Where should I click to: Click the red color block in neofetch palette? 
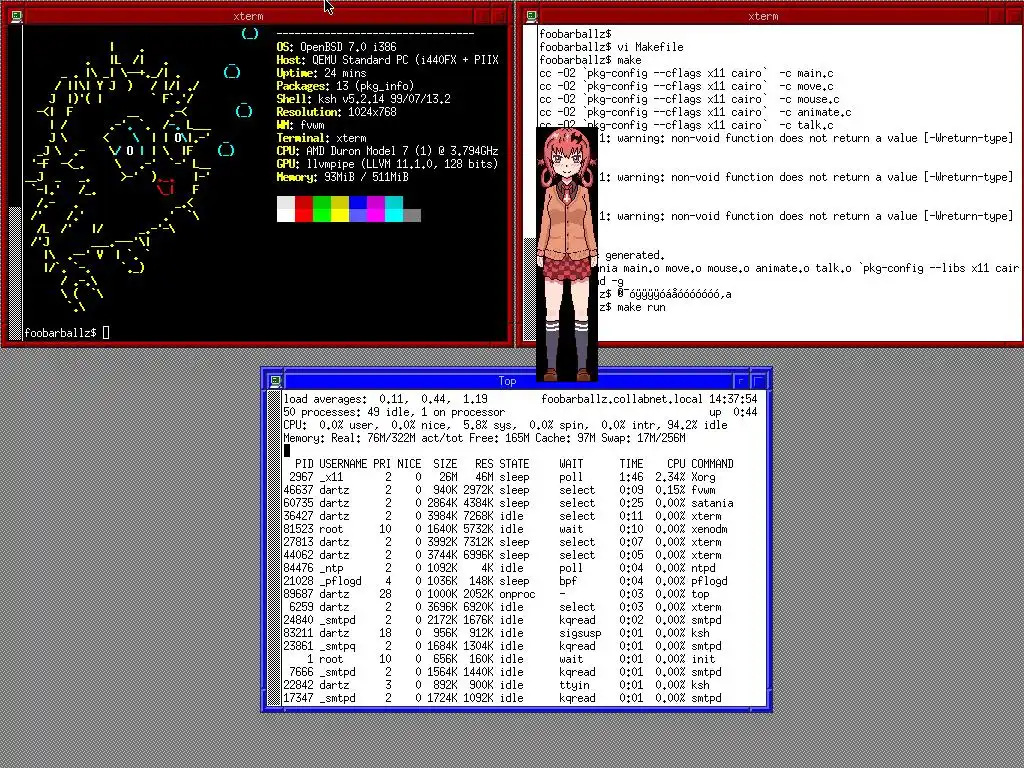click(304, 210)
